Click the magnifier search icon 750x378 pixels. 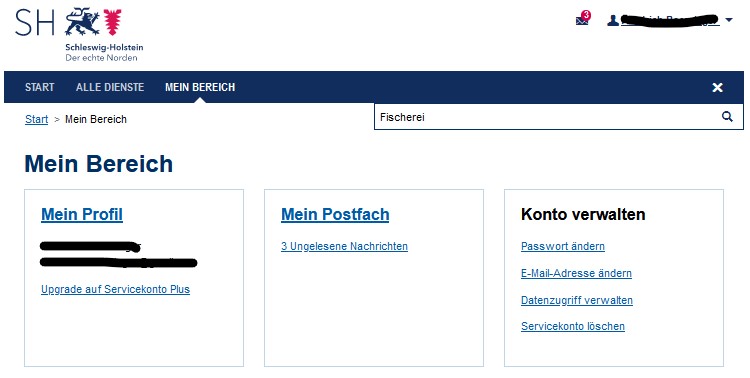pyautogui.click(x=727, y=117)
